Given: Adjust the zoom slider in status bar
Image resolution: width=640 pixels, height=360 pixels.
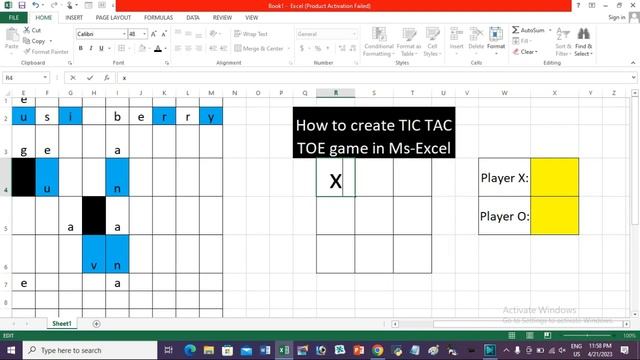Looking at the screenshot, I should (x=587, y=336).
